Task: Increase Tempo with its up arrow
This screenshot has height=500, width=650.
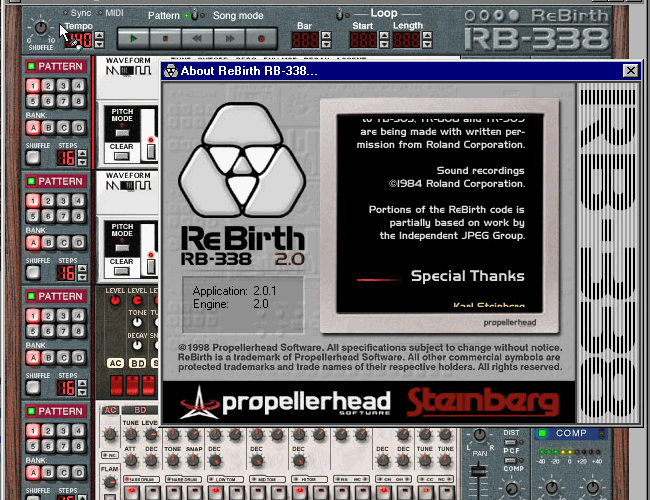Action: tap(99, 36)
